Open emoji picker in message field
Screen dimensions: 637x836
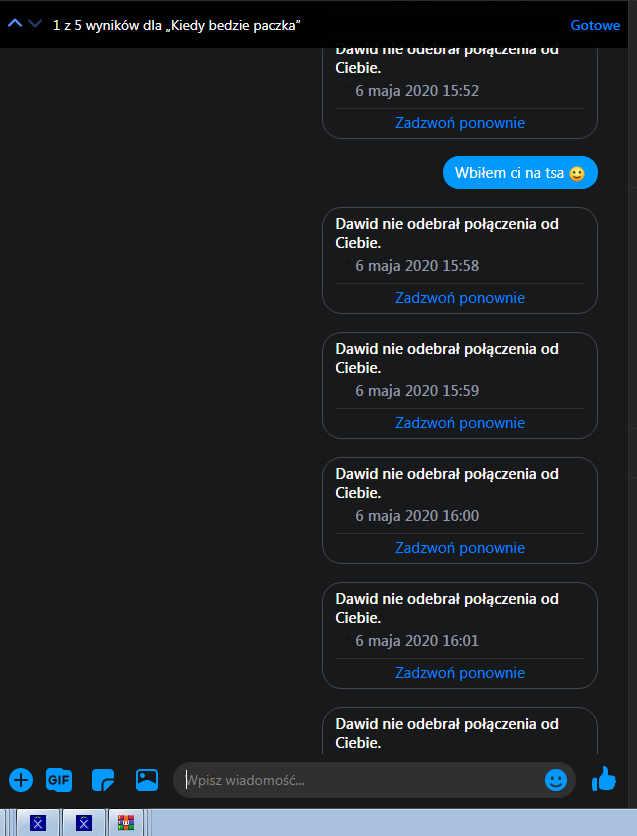point(555,781)
